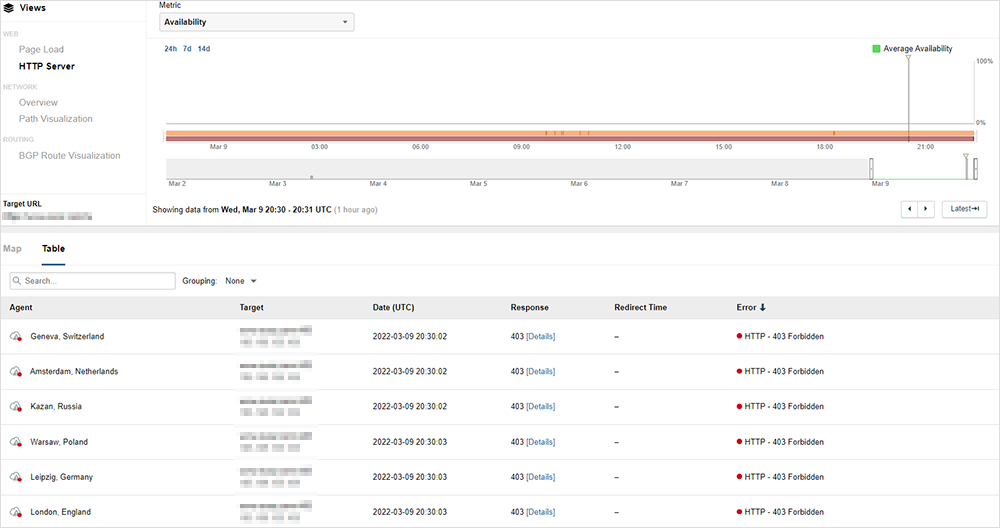
Task: Click the London, England agent cloud icon
Action: pyautogui.click(x=16, y=512)
